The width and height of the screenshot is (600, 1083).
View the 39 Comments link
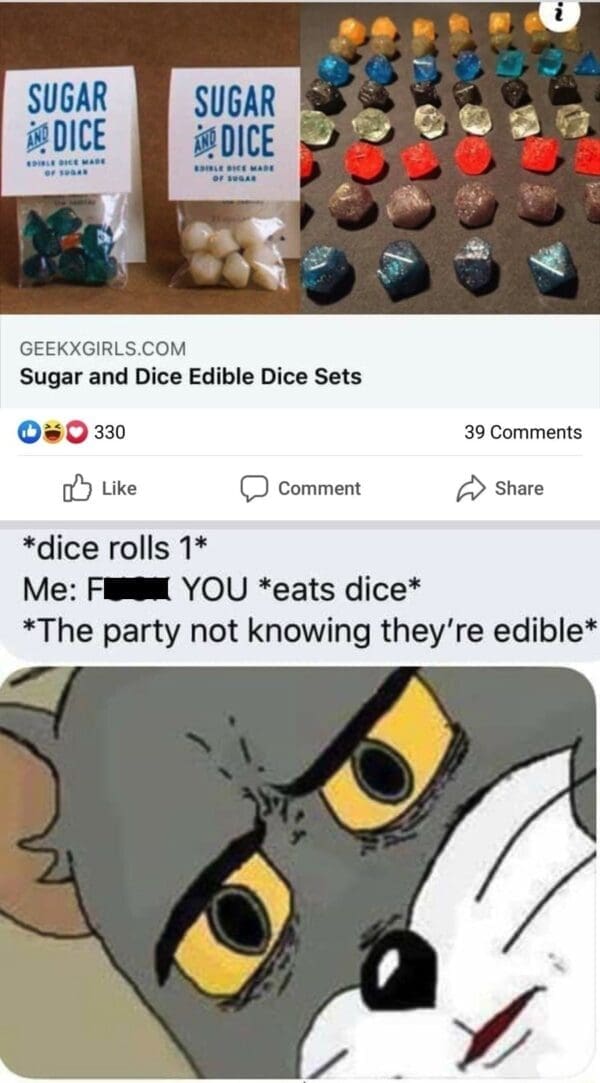coord(523,432)
